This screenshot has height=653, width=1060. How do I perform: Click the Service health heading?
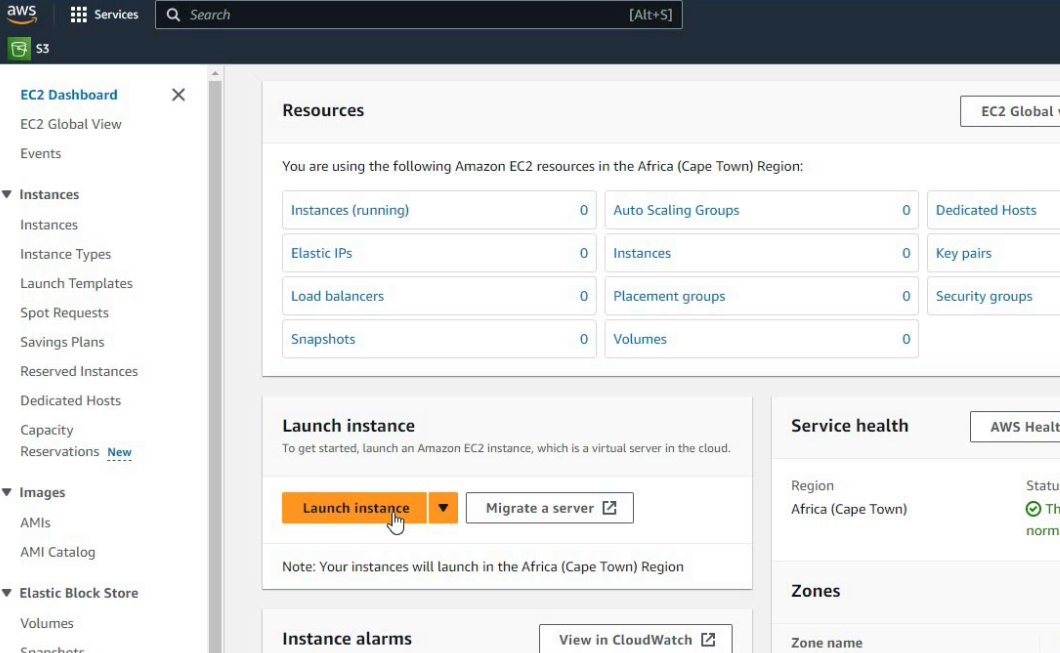coord(849,426)
